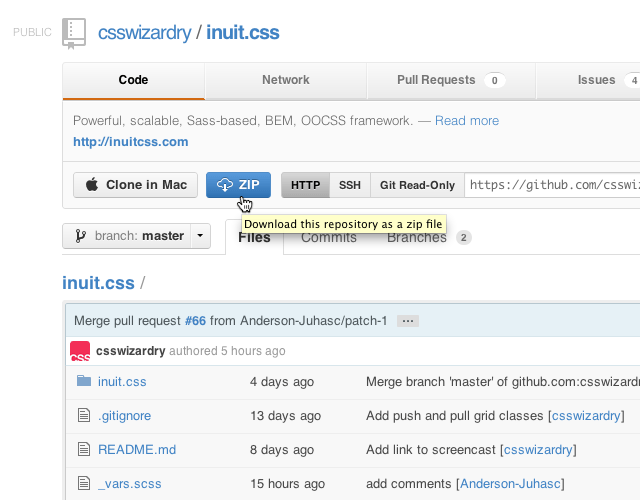Open the branch: master selector

(x=136, y=236)
